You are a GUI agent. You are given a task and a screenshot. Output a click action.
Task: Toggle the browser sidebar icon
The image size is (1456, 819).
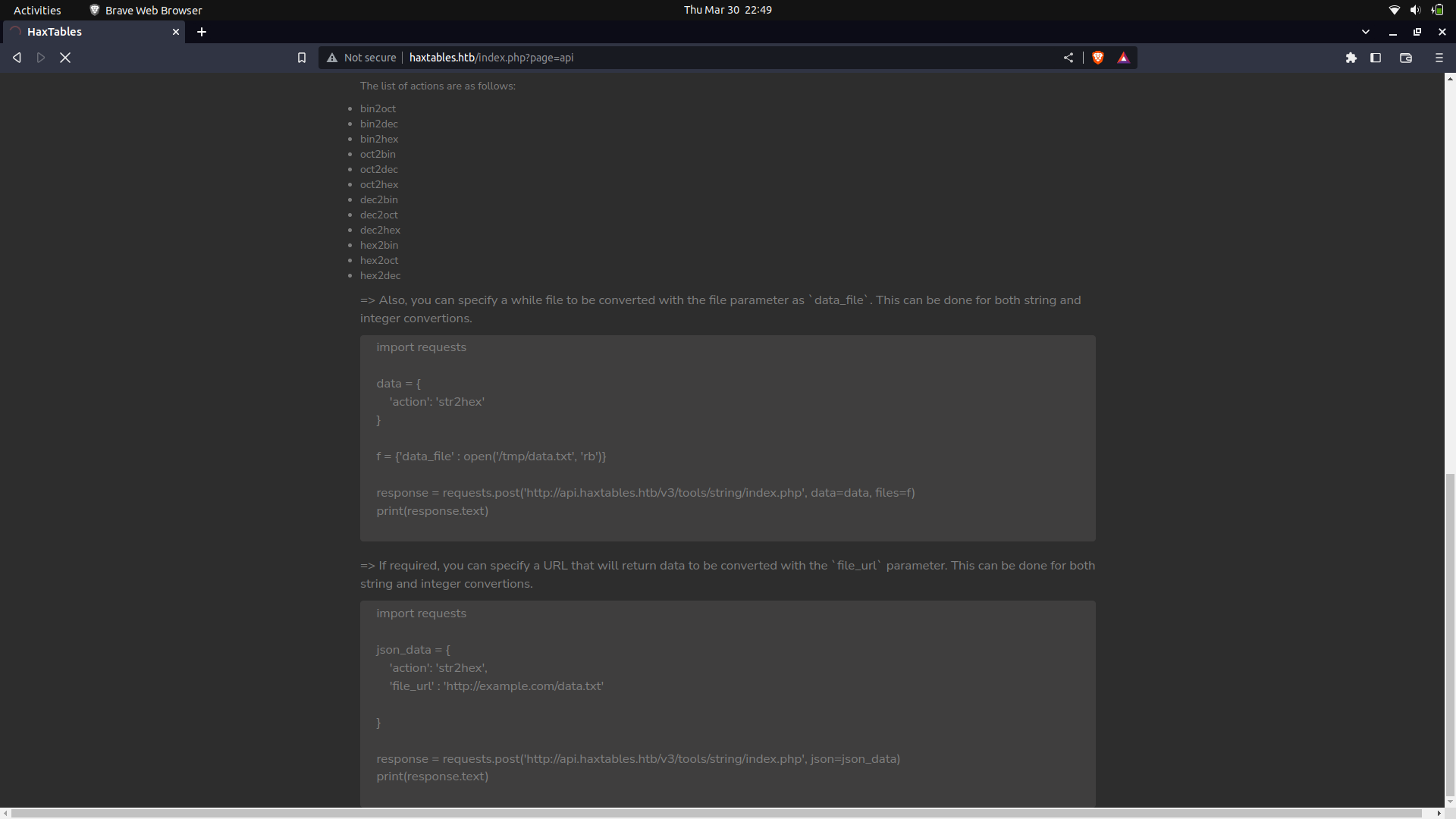[1376, 58]
